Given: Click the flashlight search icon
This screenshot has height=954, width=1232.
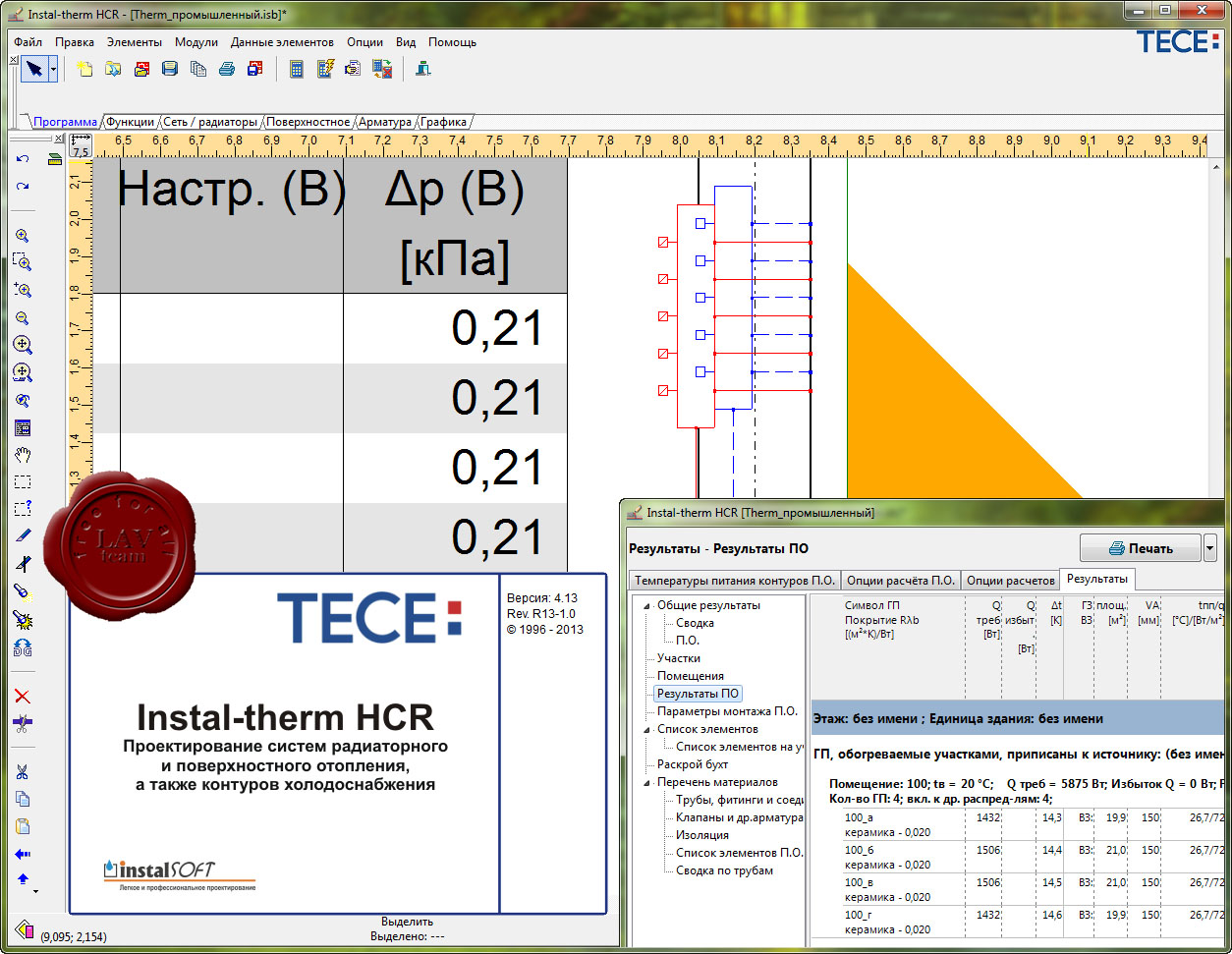Looking at the screenshot, I should pyautogui.click(x=23, y=591).
